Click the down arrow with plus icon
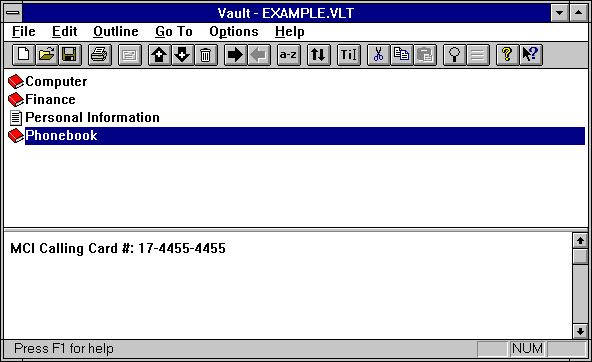Screen dimensions: 592x362 [183, 55]
